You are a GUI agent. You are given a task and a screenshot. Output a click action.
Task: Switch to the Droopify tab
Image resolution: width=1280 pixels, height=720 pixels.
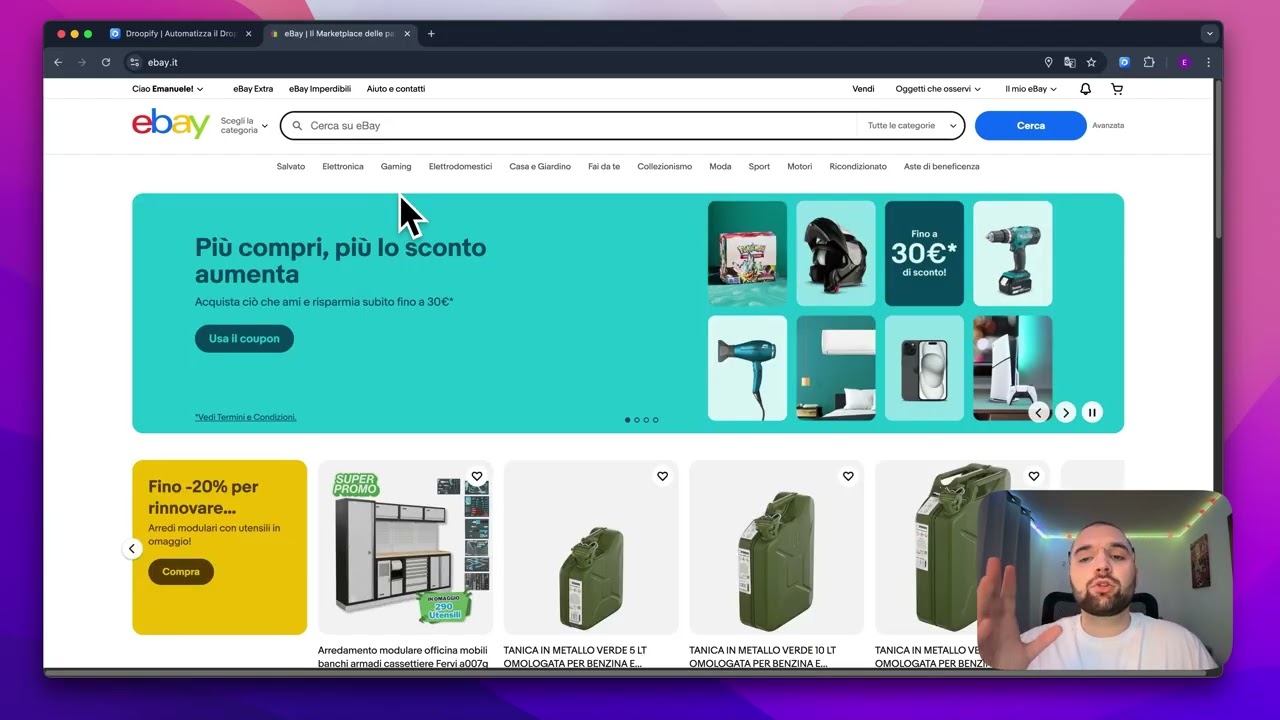pyautogui.click(x=180, y=34)
